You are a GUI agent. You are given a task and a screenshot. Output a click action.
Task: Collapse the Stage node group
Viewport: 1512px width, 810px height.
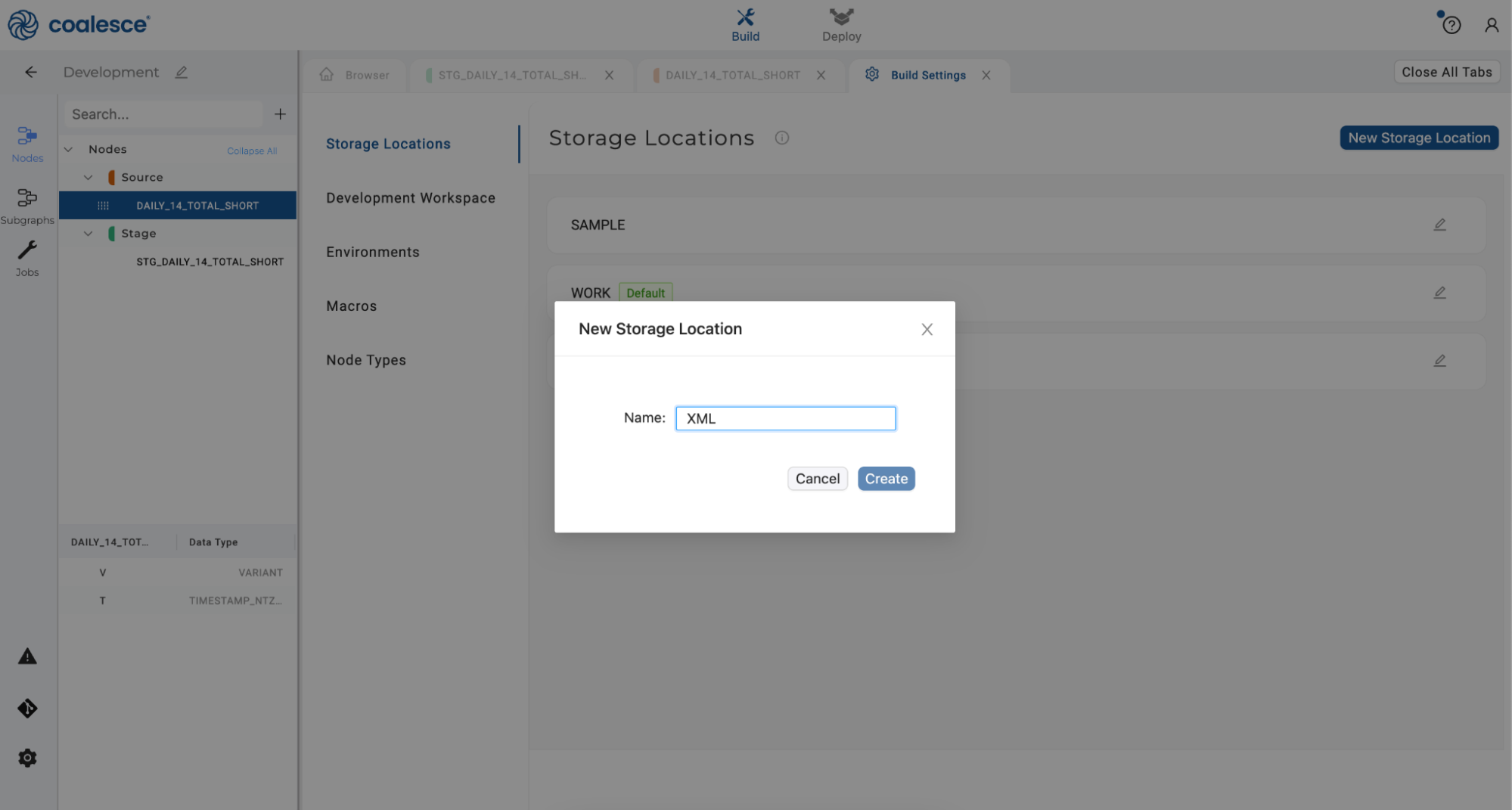(x=88, y=233)
